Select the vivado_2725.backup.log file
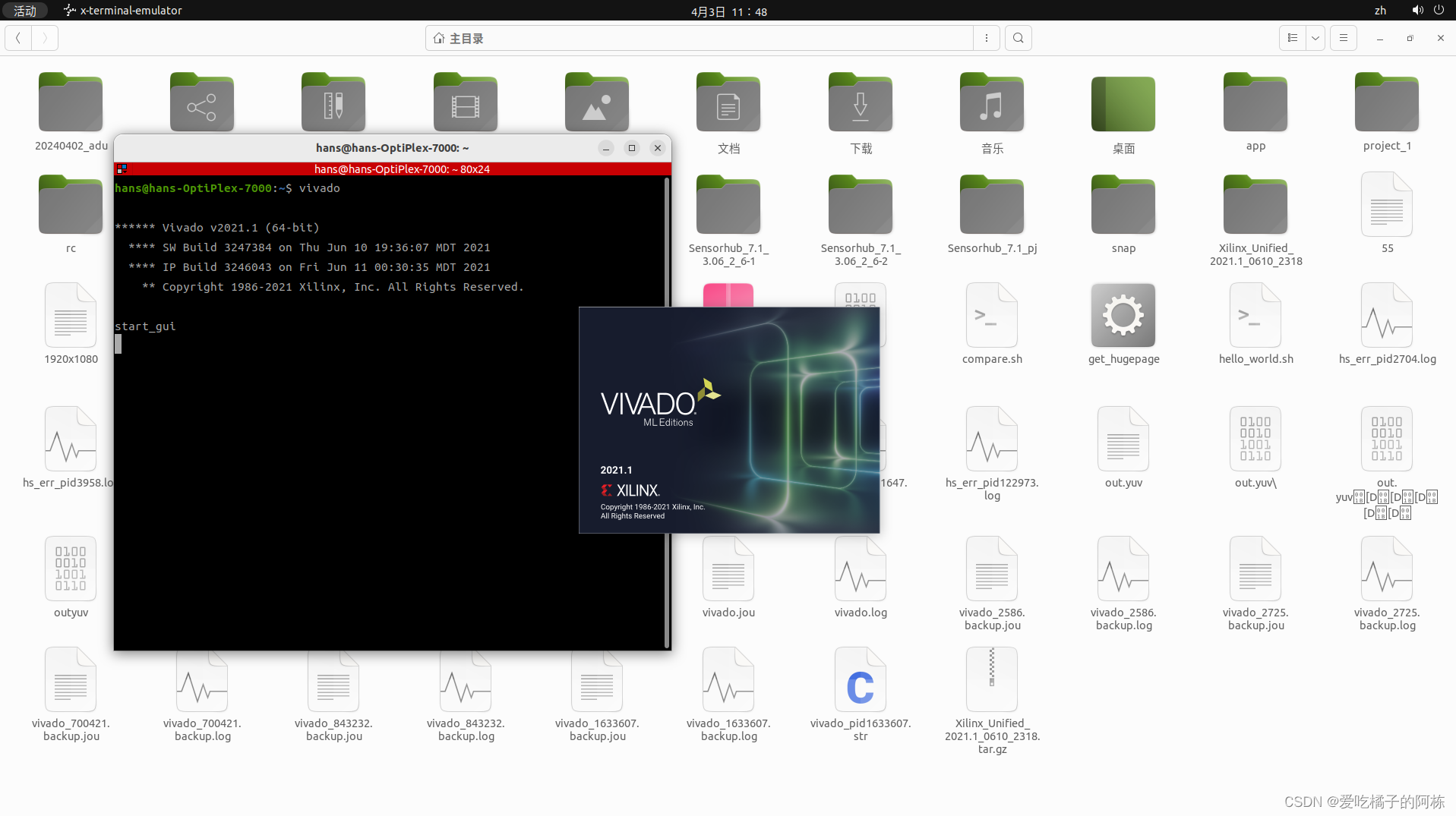This screenshot has width=1456, height=816. click(x=1386, y=569)
